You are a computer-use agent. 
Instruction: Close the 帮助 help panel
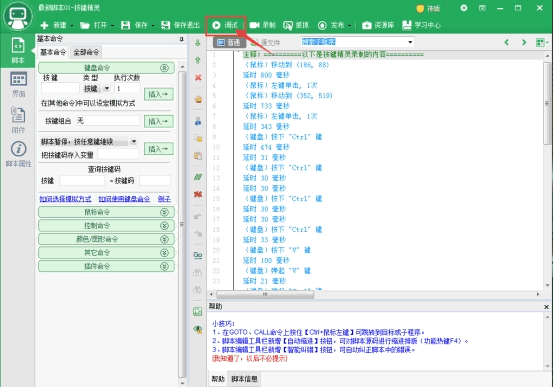point(546,307)
